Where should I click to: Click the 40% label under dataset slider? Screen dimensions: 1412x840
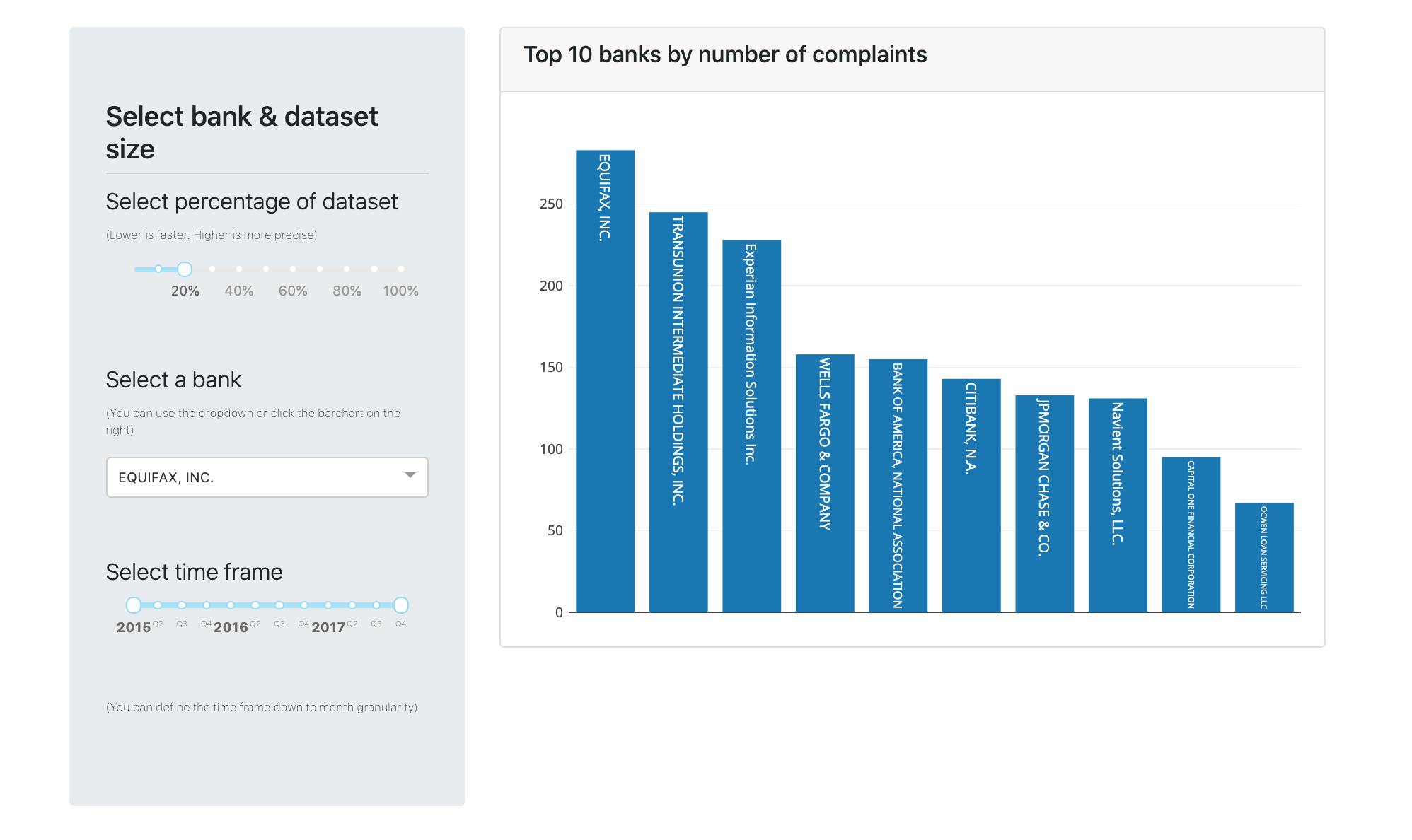click(x=239, y=291)
